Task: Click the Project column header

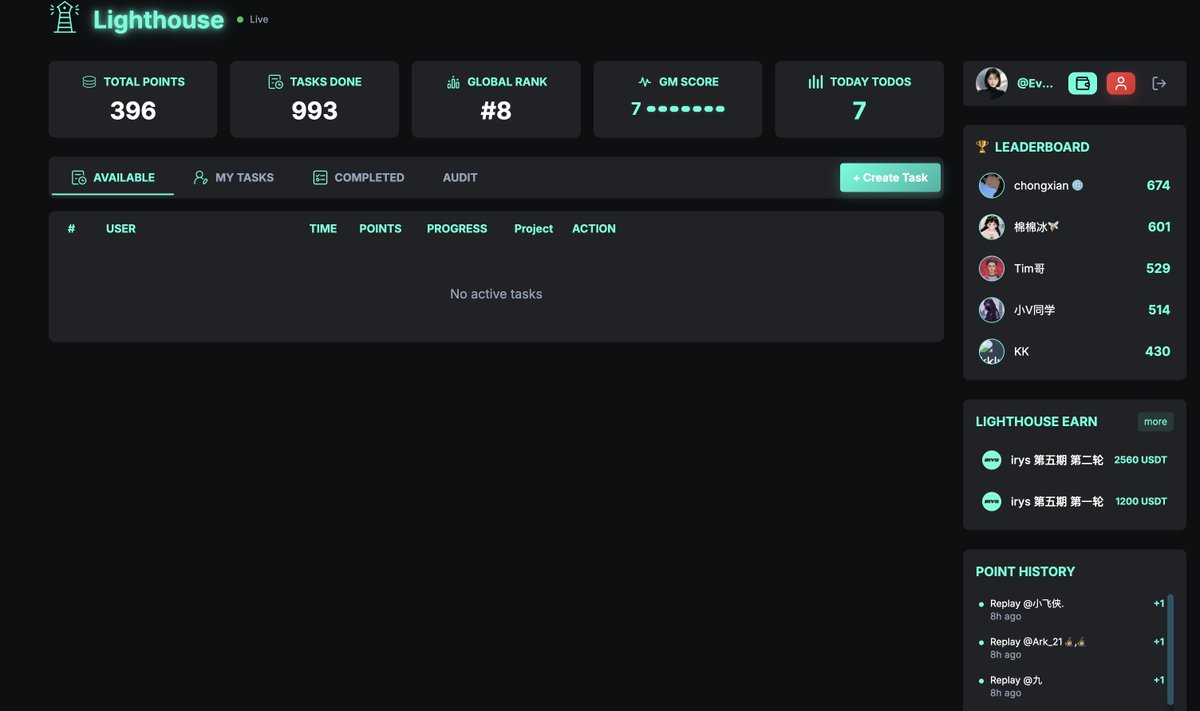Action: 533,229
